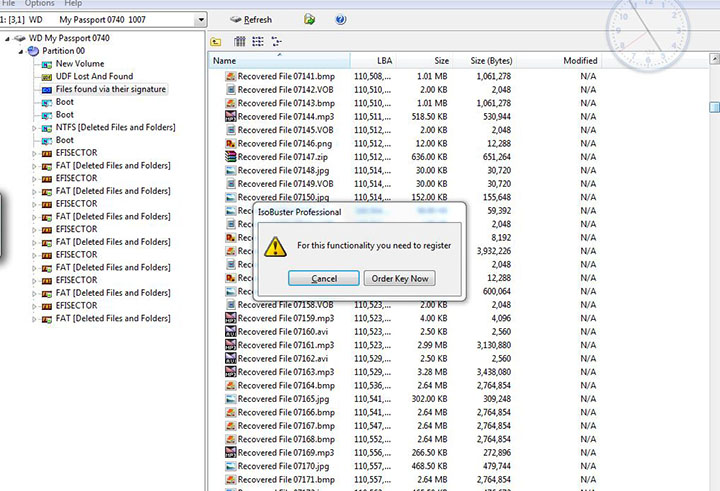
Task: Select Recovered File 07161.mp3
Action: (x=286, y=345)
